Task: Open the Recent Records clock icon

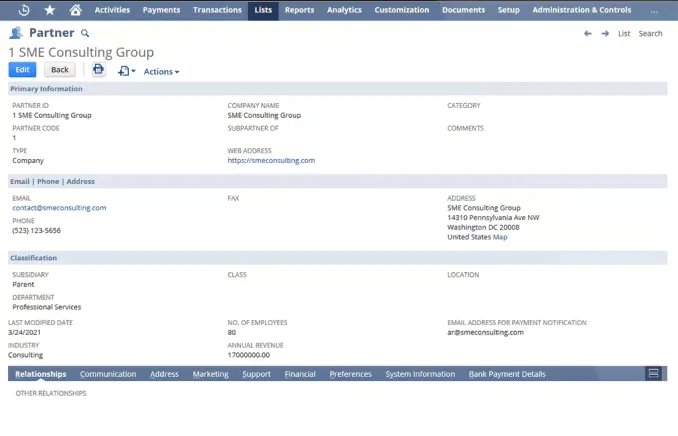Action: tap(24, 10)
